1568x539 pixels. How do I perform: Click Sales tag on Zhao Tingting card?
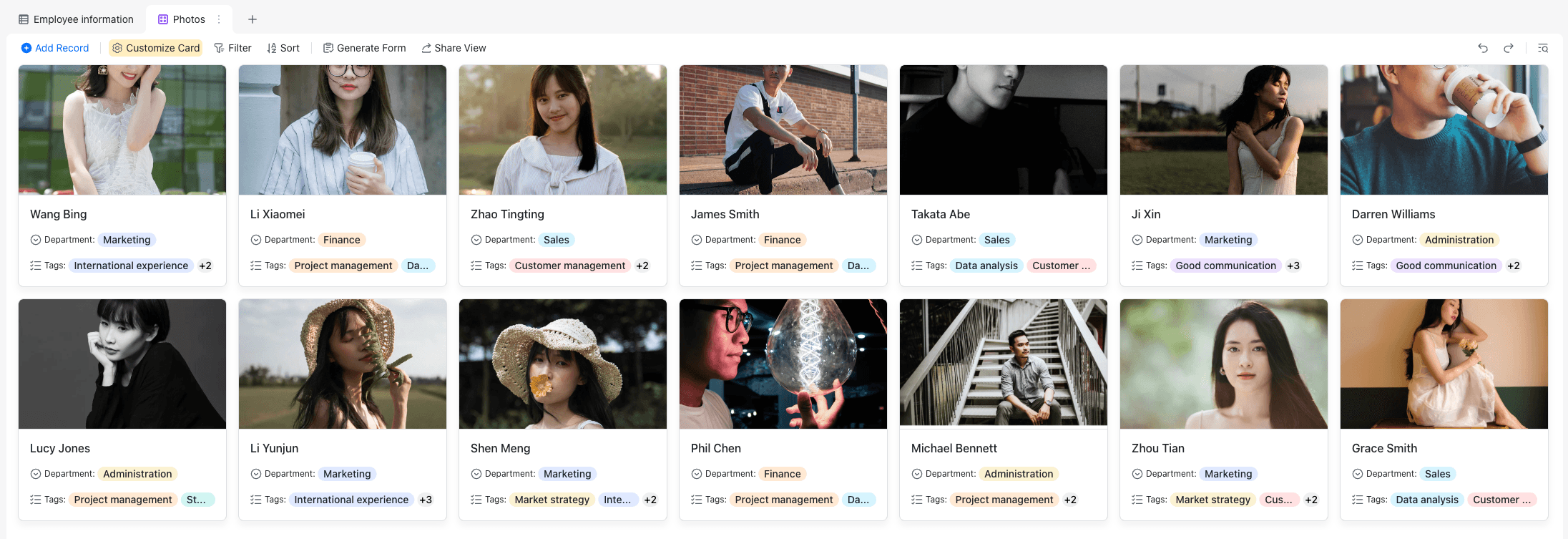coord(556,240)
